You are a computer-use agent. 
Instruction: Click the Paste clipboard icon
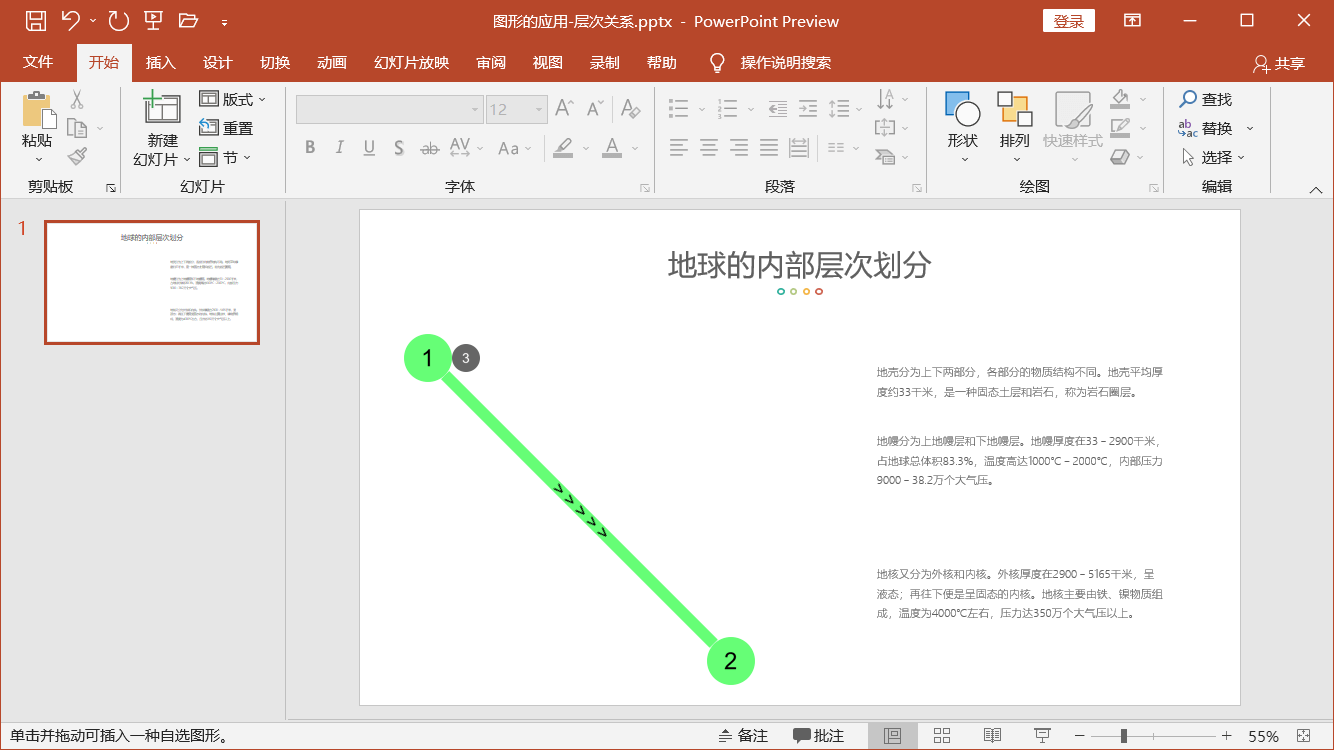tap(37, 110)
